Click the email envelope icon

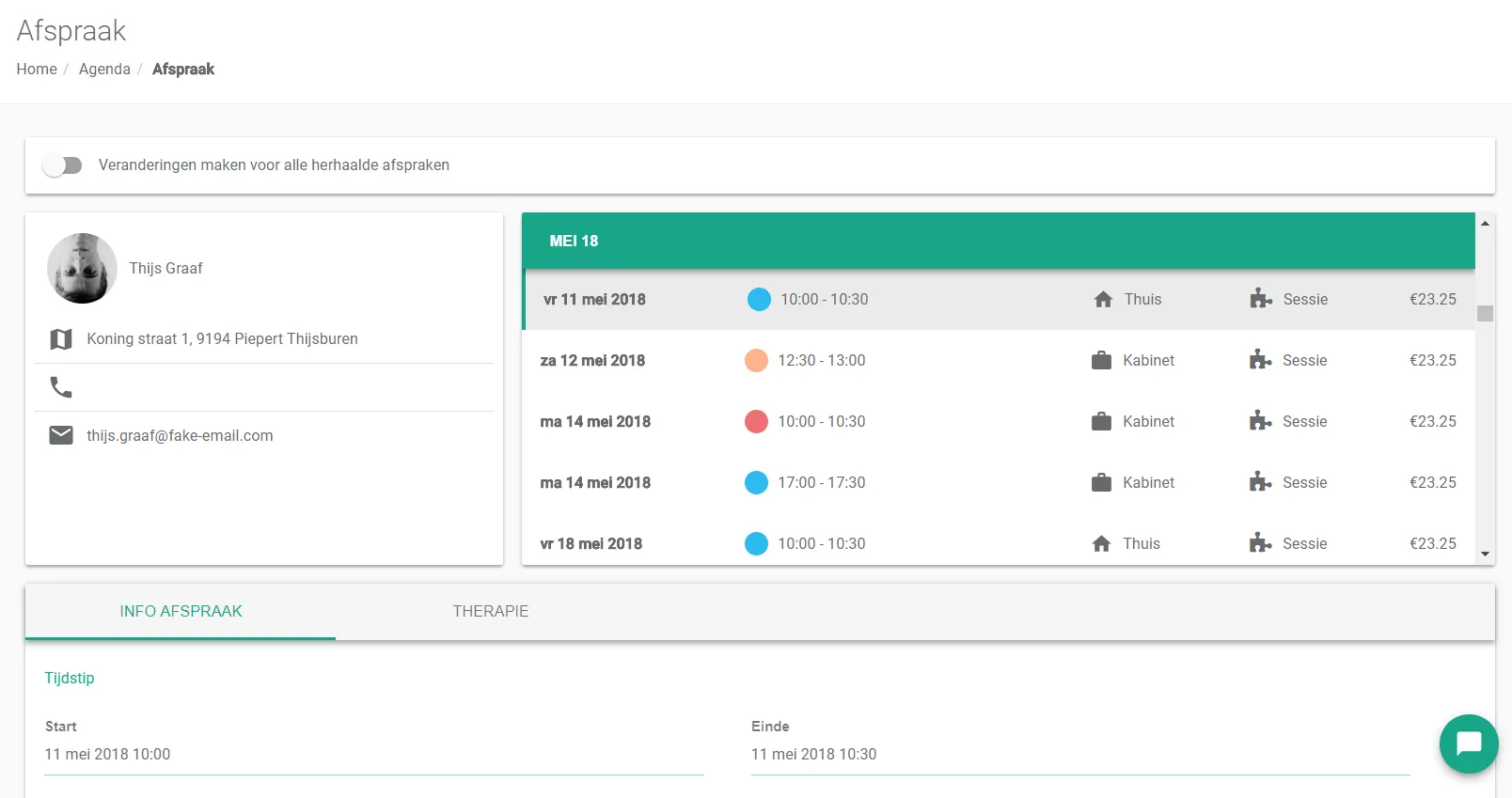point(61,435)
